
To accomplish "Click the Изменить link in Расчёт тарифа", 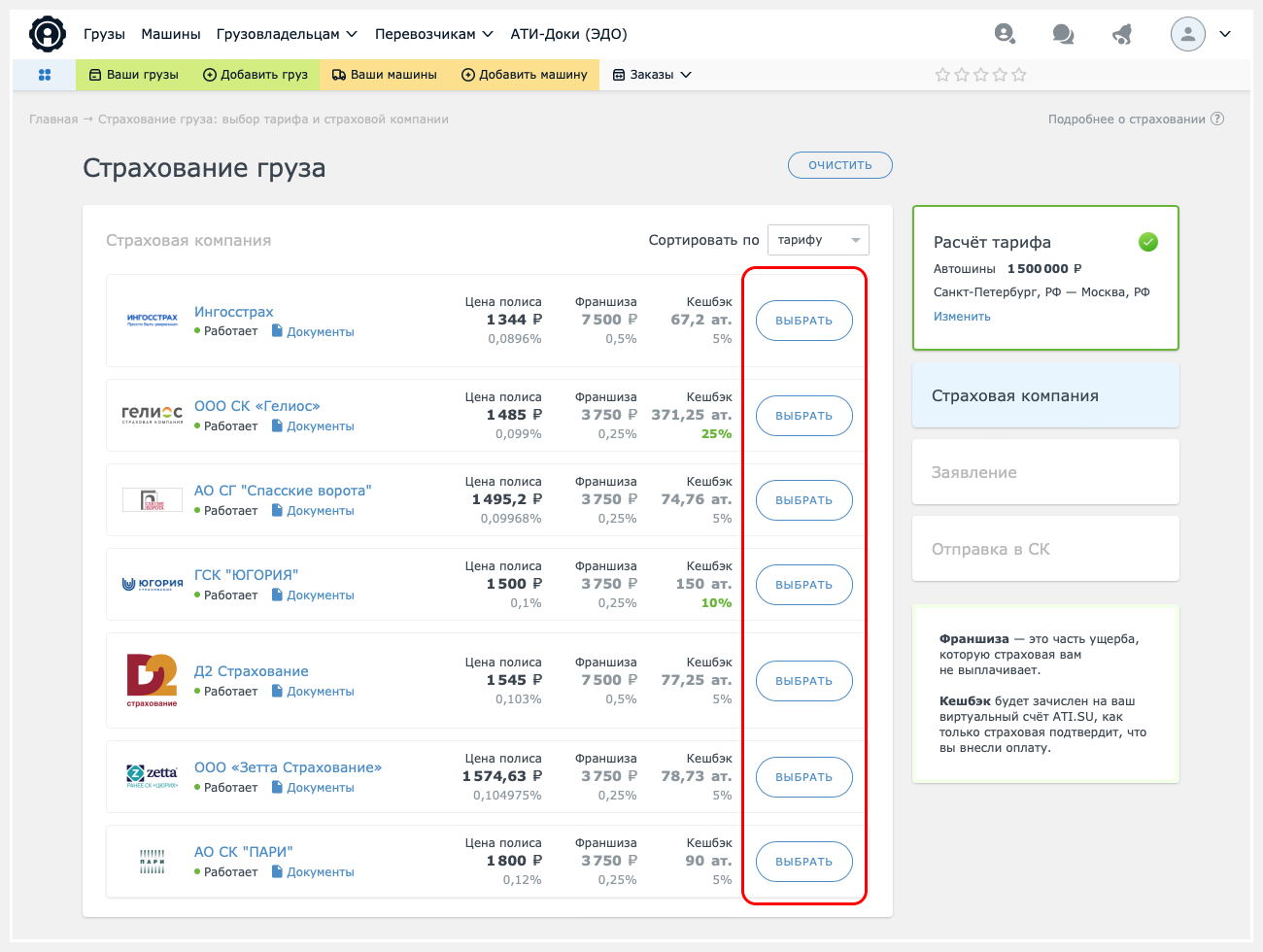I will [962, 317].
